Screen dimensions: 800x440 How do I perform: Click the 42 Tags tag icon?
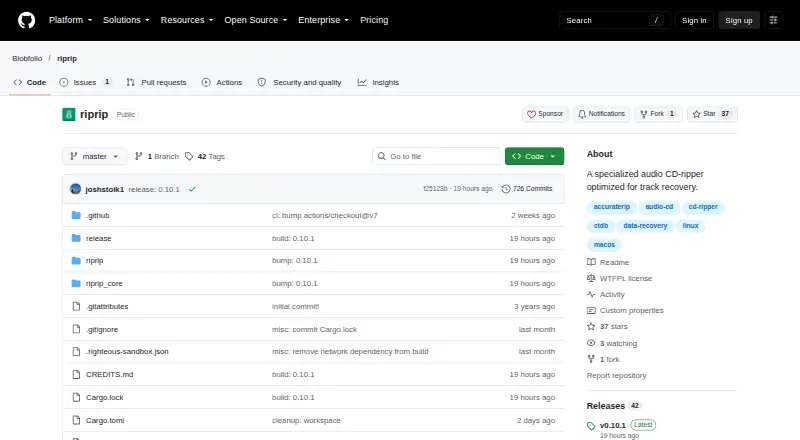click(189, 156)
